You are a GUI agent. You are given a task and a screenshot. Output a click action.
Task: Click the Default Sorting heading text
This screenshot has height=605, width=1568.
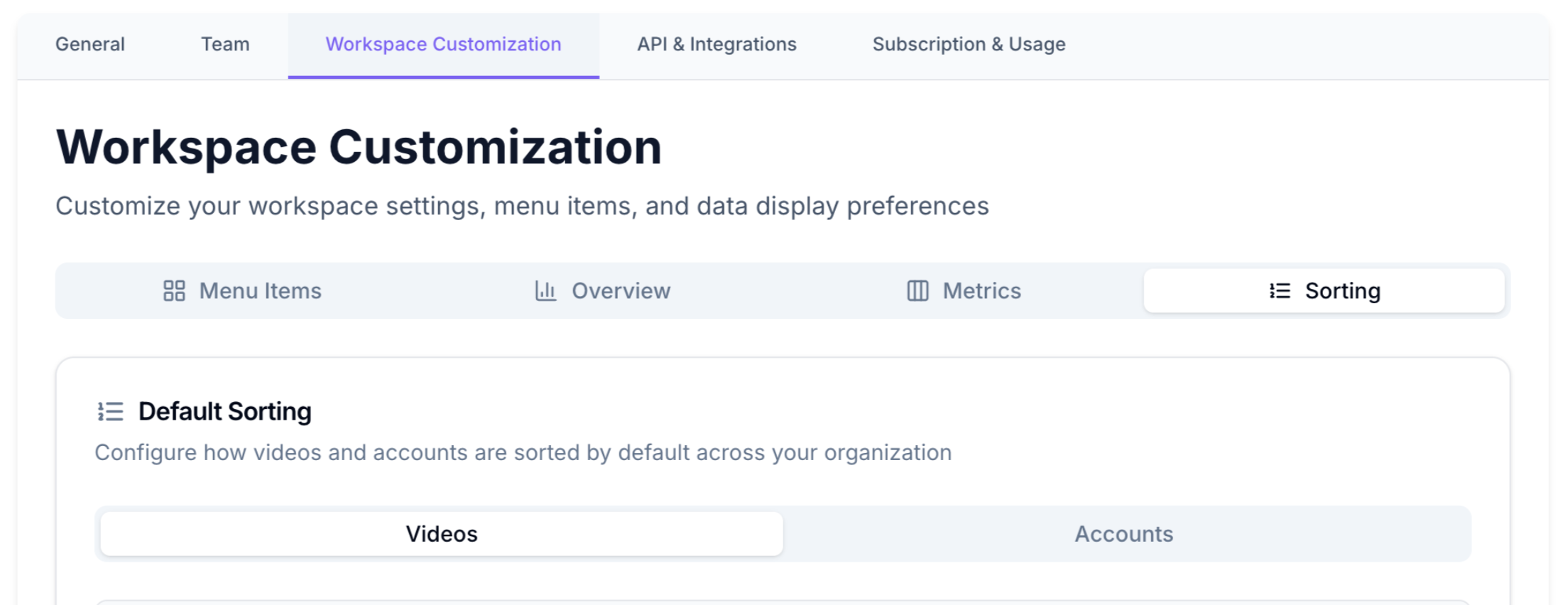(x=224, y=412)
